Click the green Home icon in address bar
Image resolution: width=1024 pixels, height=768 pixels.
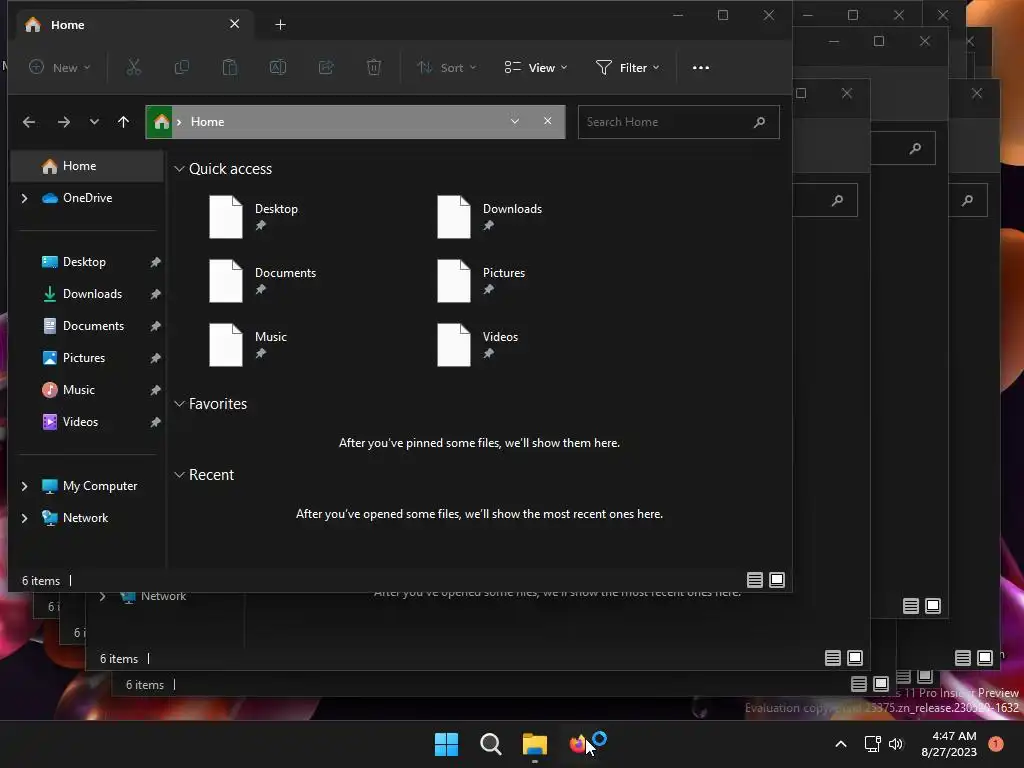(x=160, y=122)
